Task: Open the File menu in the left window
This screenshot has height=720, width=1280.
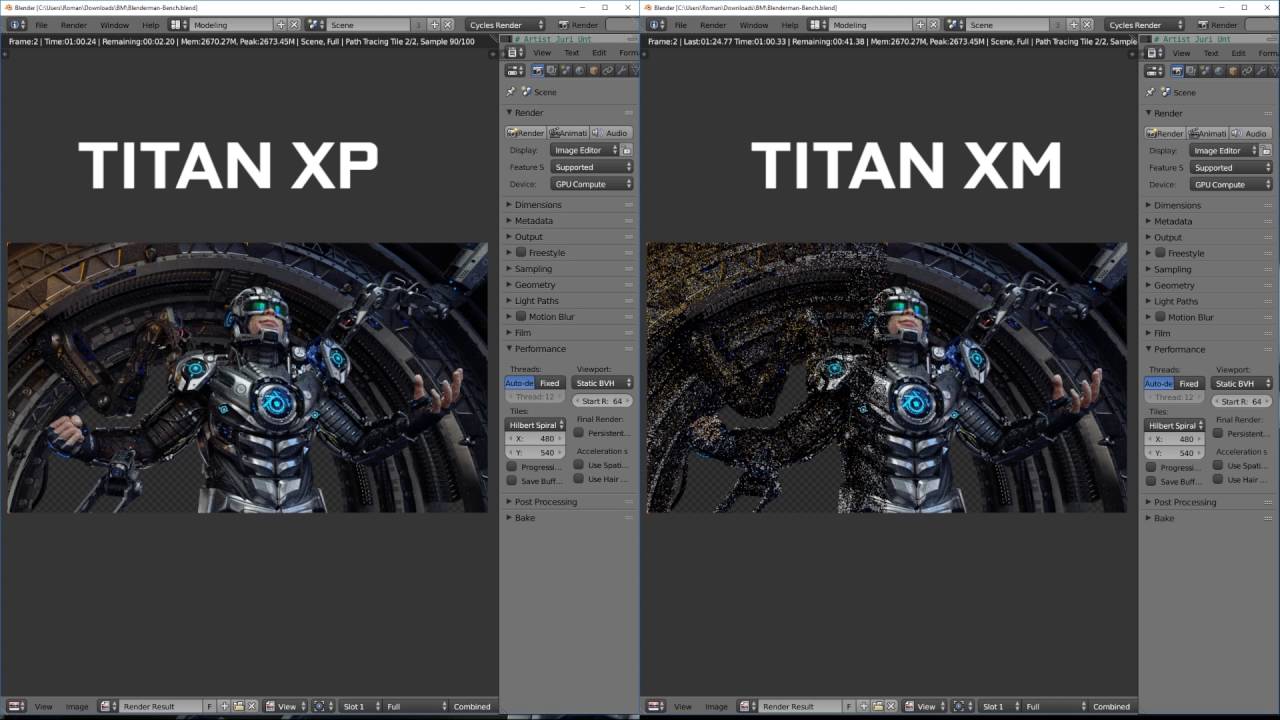Action: tap(41, 24)
